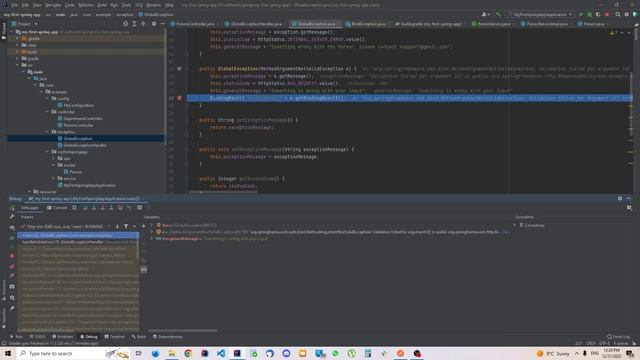Viewport: 640px width, 360px height.
Task: Open Project panel gear options
Action: 154,24
